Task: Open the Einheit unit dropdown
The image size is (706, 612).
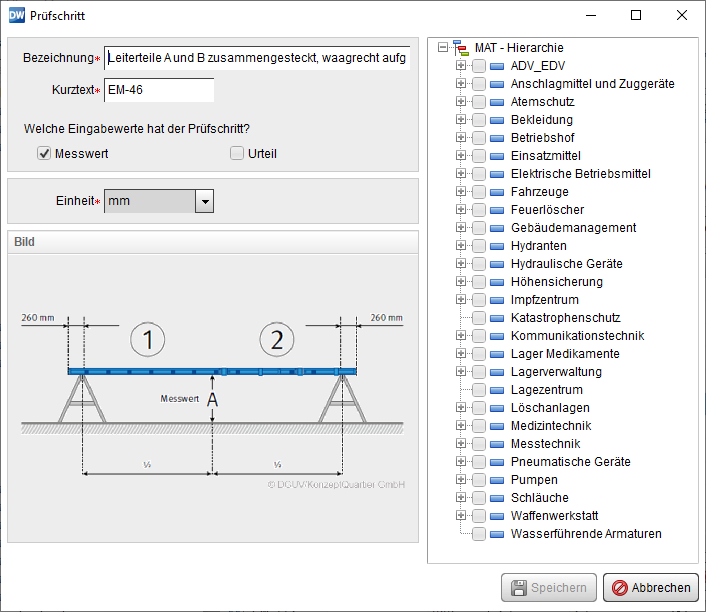Action: point(204,201)
